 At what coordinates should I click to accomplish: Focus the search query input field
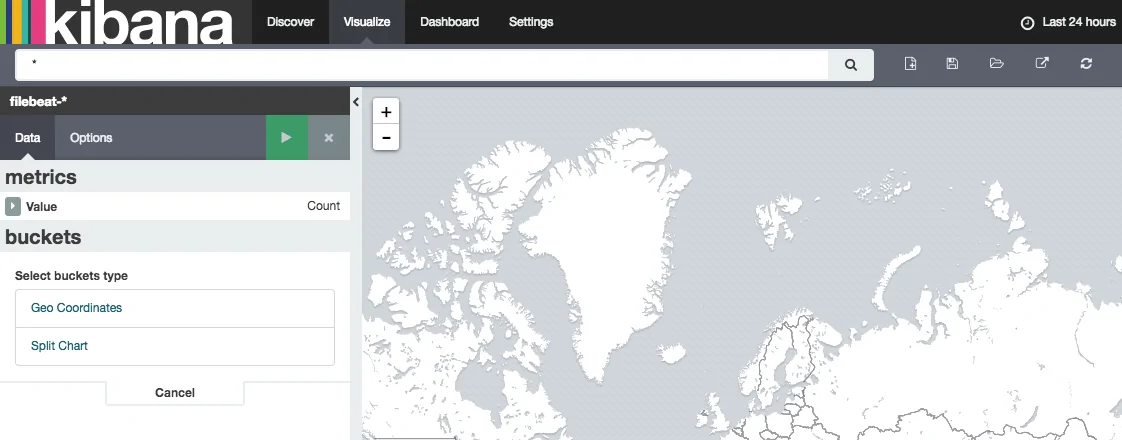(421, 64)
